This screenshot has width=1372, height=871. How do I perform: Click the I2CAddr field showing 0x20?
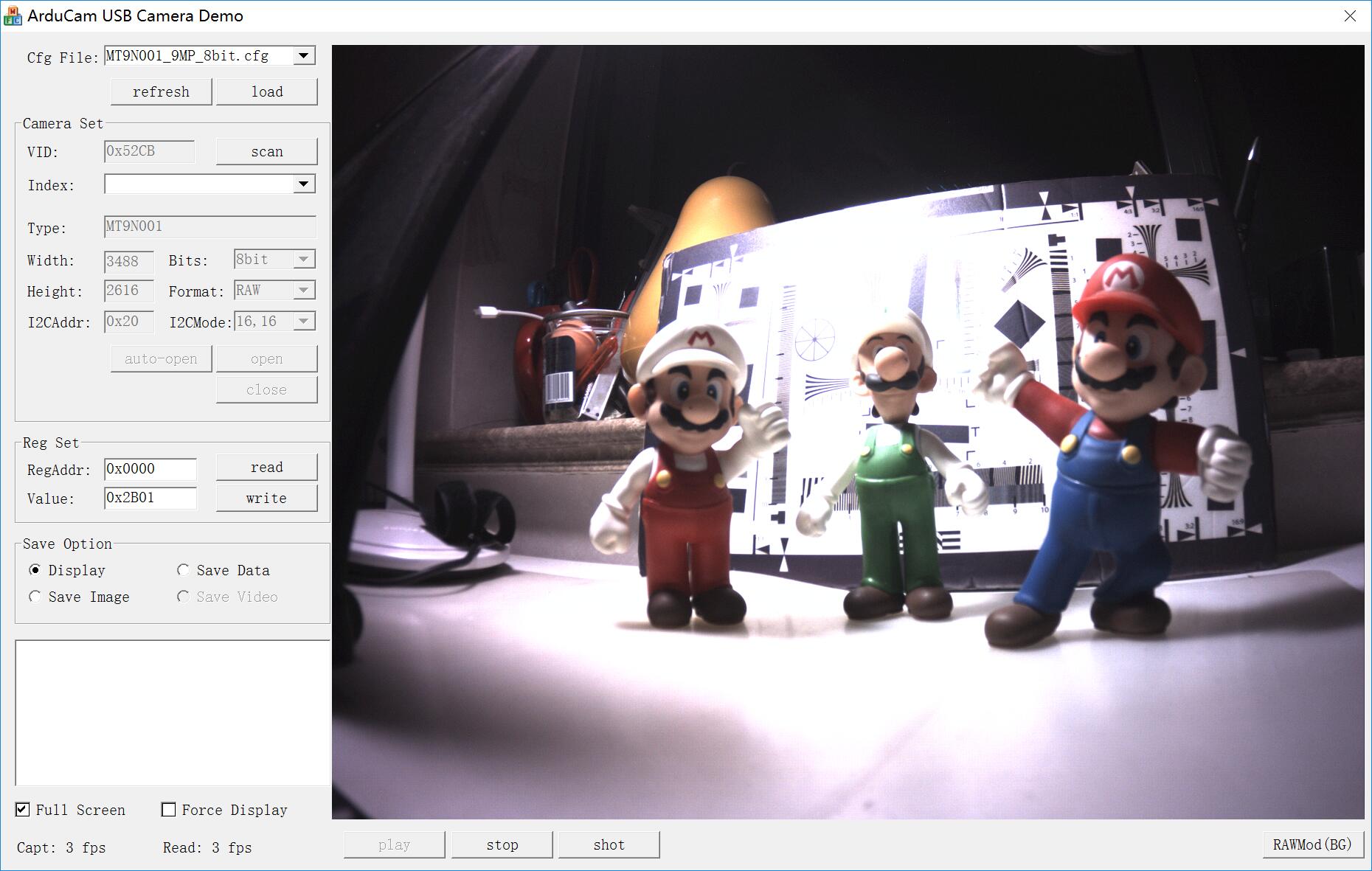click(129, 322)
